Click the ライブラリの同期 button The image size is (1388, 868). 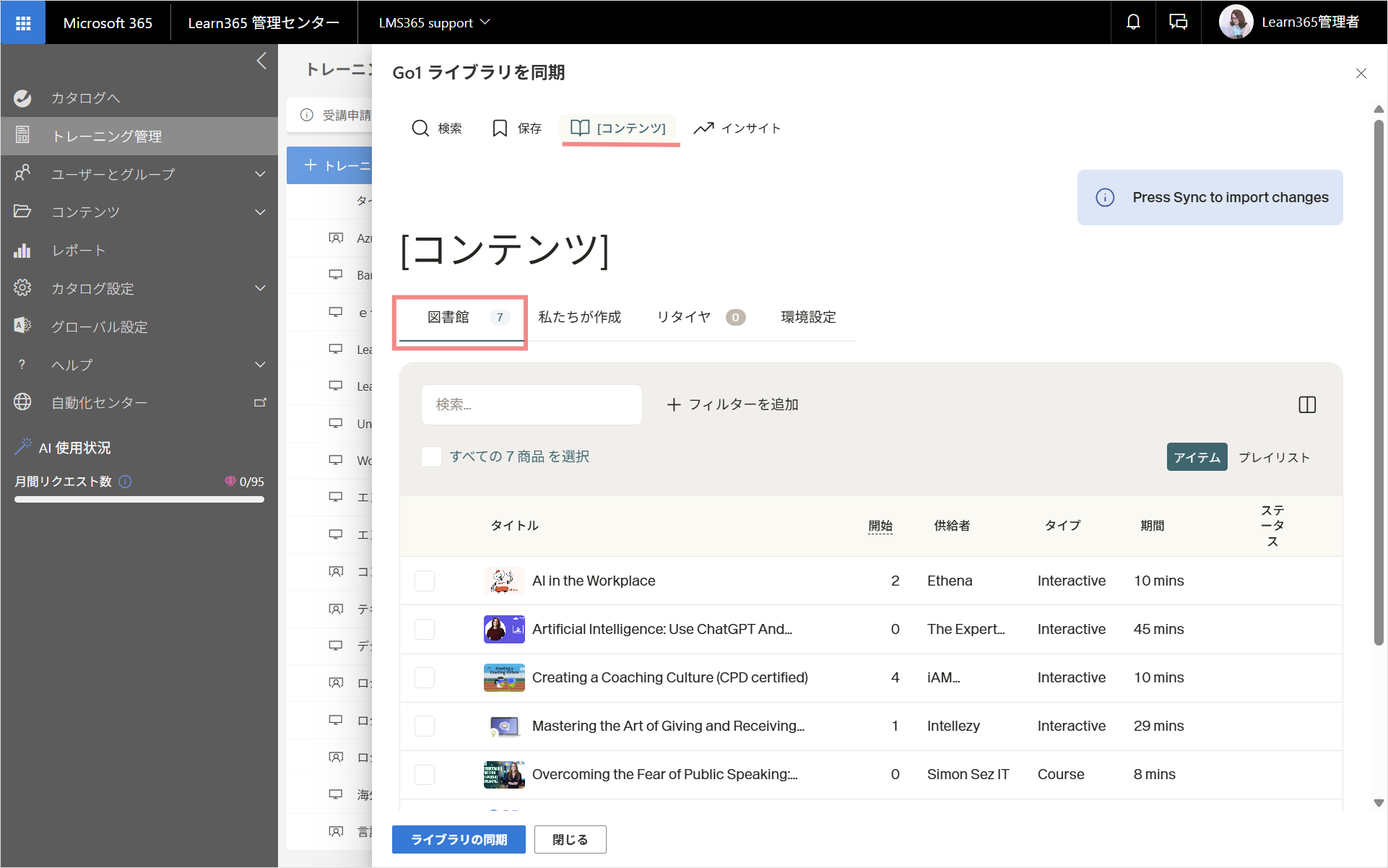tap(459, 839)
